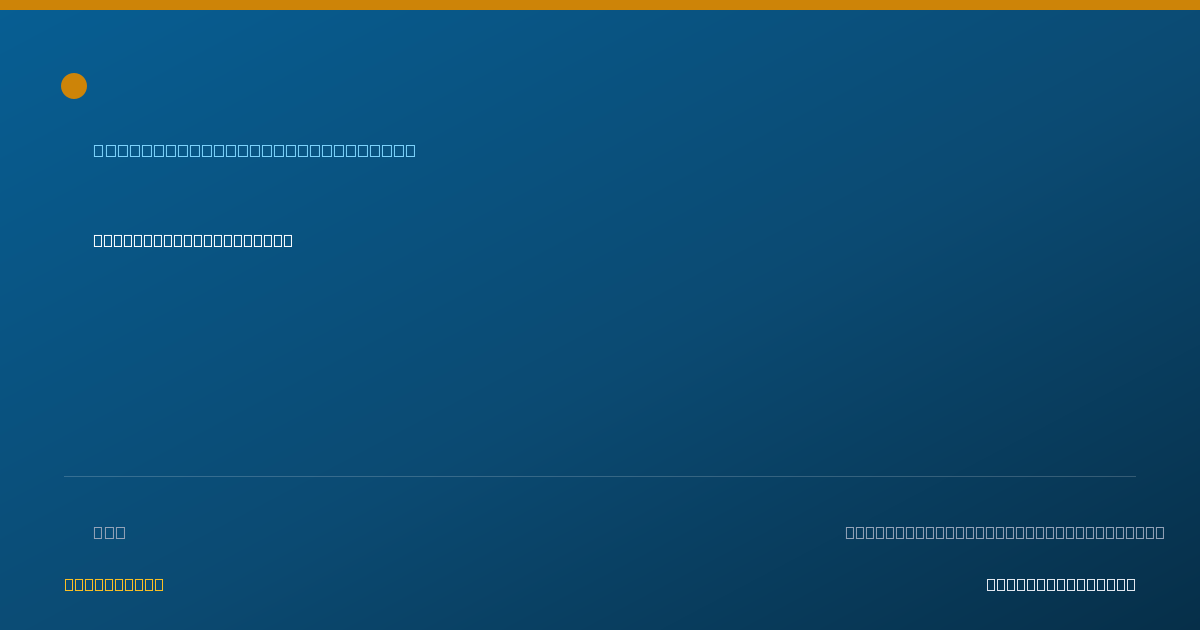Click the end of the long gray caption
Image resolution: width=1200 pixels, height=630 pixels.
(1160, 532)
